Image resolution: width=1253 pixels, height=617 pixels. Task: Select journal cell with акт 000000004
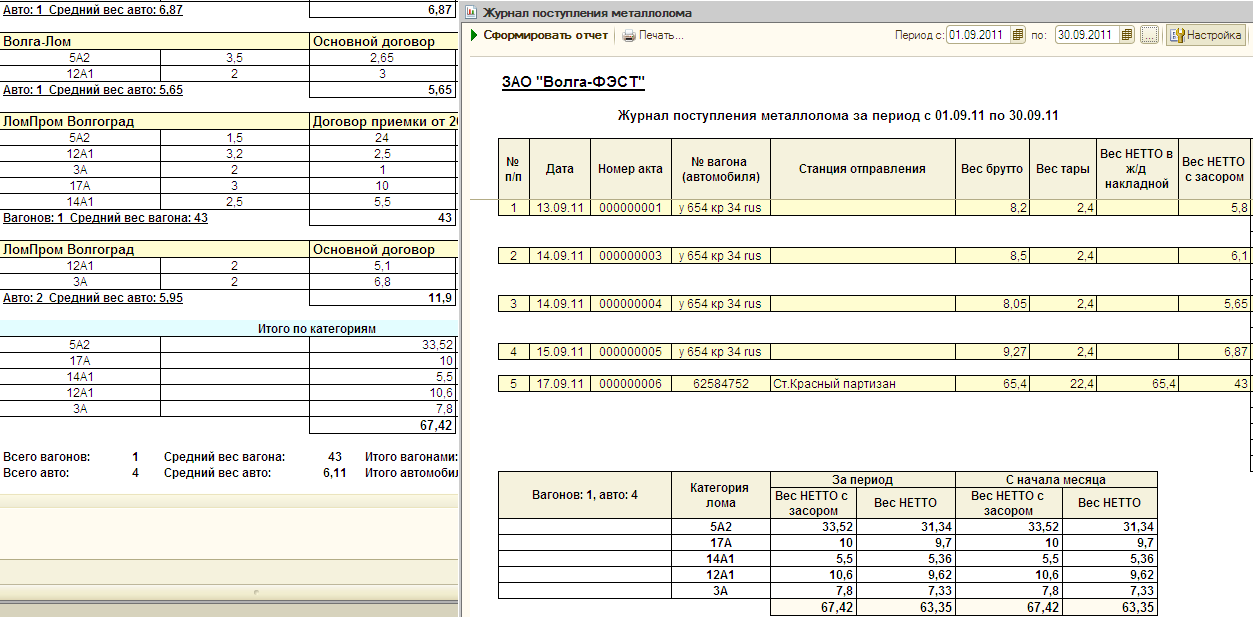tap(630, 304)
